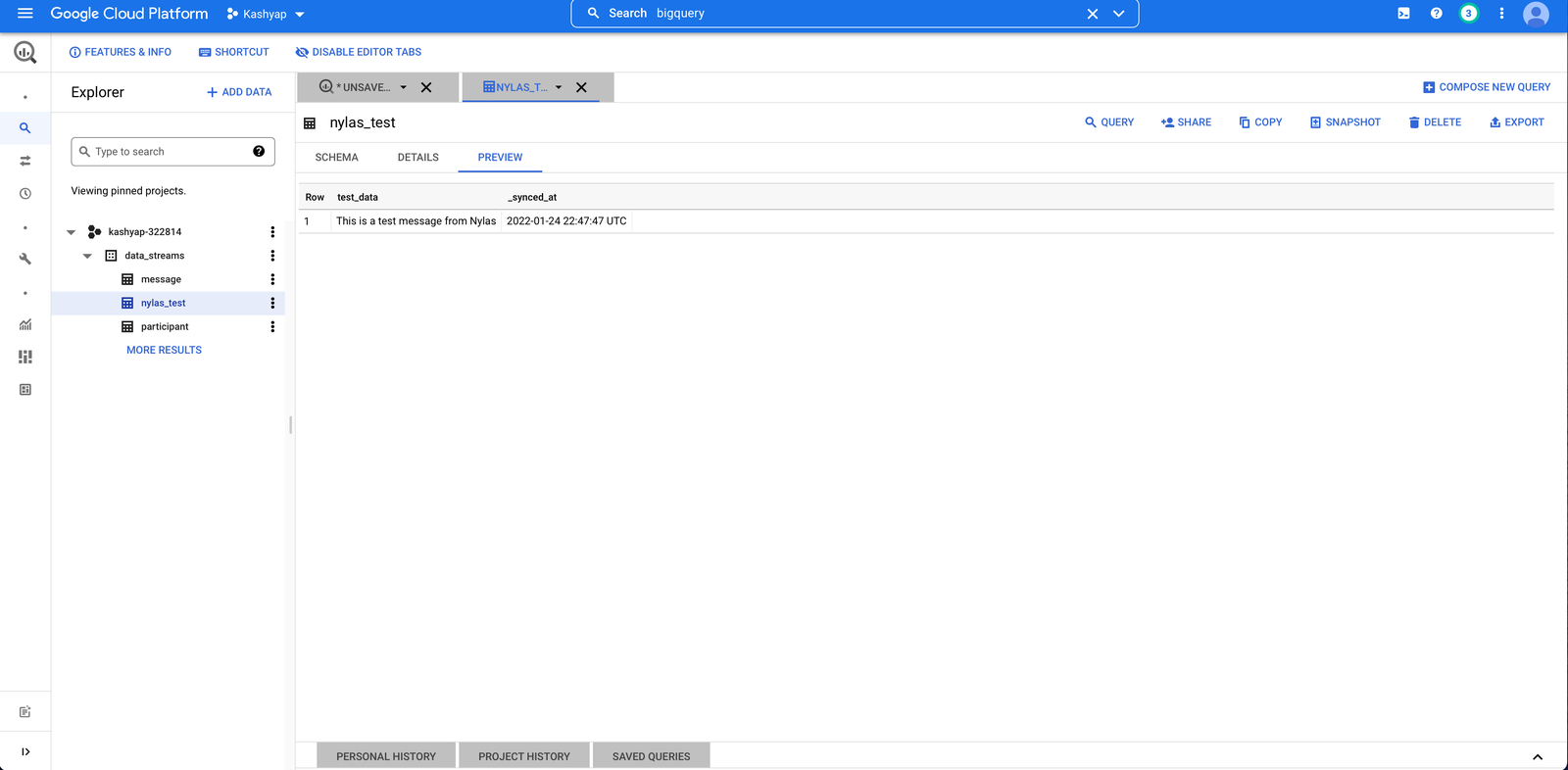This screenshot has width=1568, height=770.
Task: Switch to the Schema tab
Action: [x=336, y=158]
